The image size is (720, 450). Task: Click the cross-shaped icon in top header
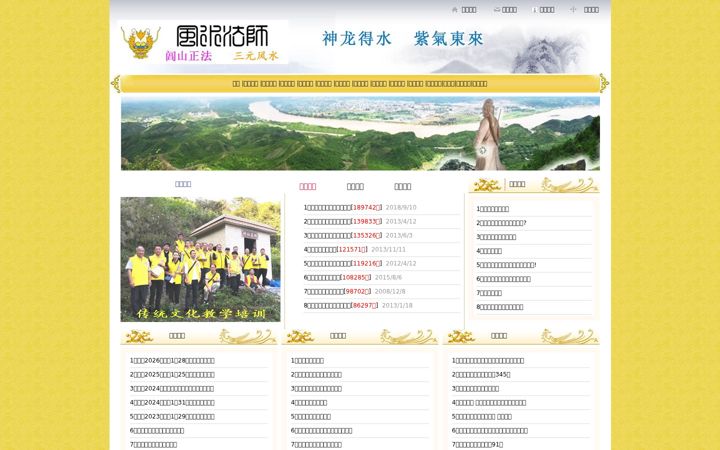point(573,9)
